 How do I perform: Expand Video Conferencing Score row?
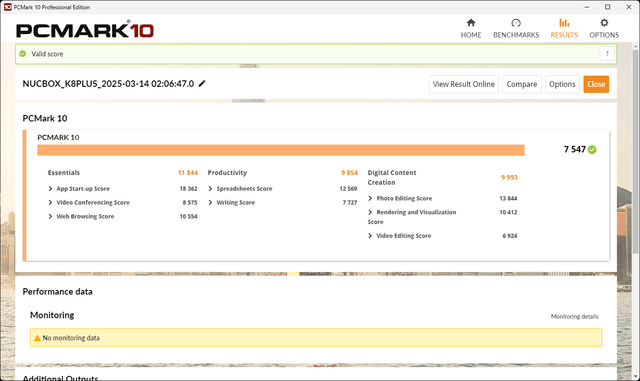point(50,203)
